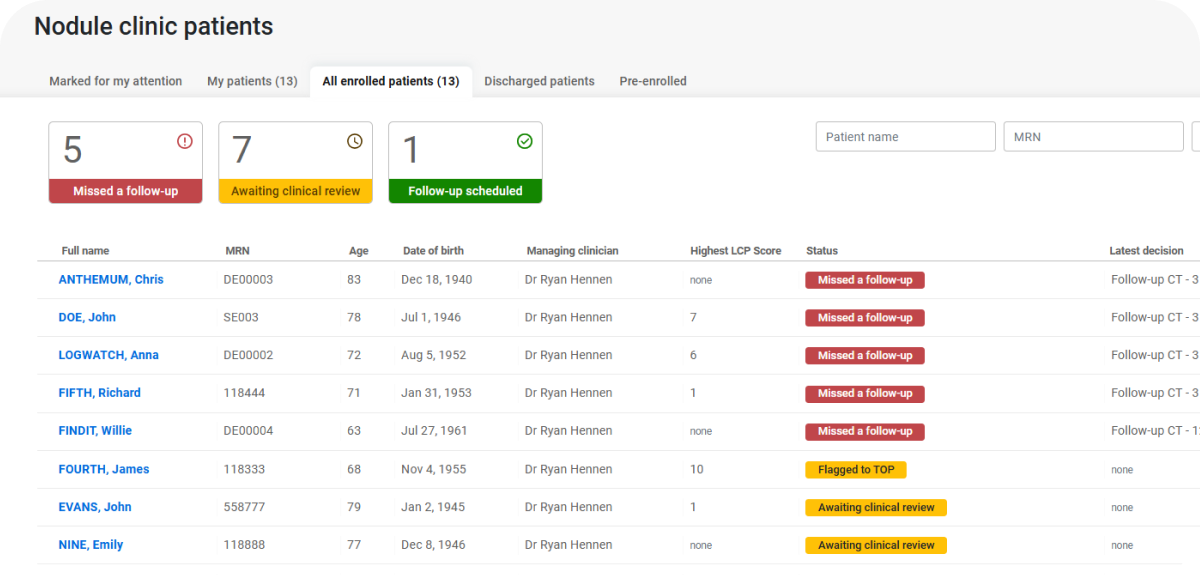Go to the Pre-enrolled tab
1200x575 pixels.
coord(653,82)
